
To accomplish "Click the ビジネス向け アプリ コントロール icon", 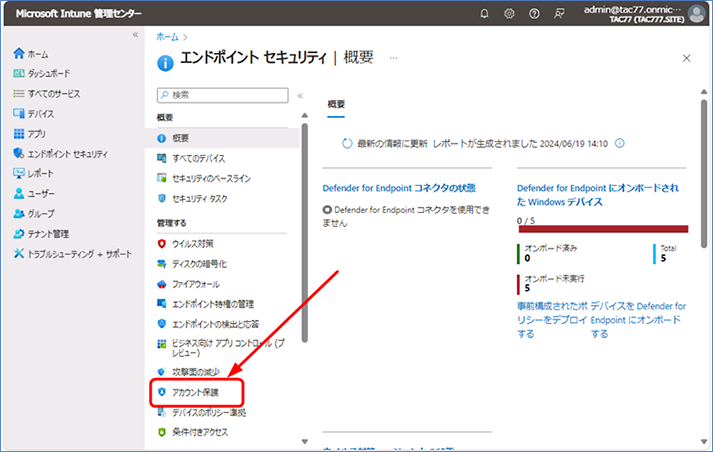I will pyautogui.click(x=161, y=344).
